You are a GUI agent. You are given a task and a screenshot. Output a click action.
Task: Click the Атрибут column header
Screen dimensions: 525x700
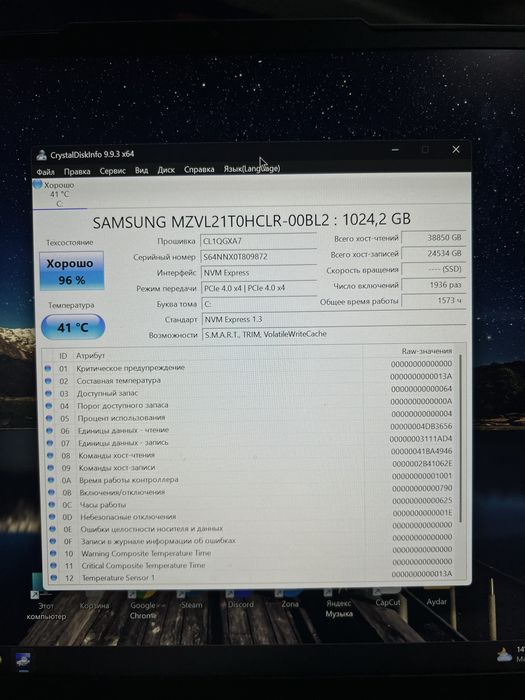pos(90,356)
